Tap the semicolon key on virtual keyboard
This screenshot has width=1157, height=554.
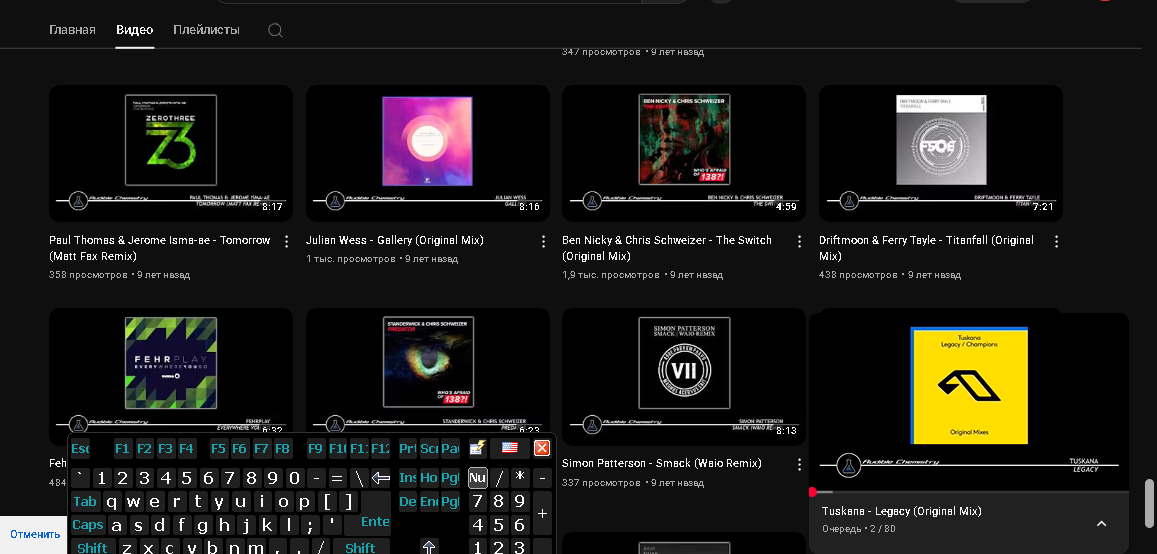point(310,525)
